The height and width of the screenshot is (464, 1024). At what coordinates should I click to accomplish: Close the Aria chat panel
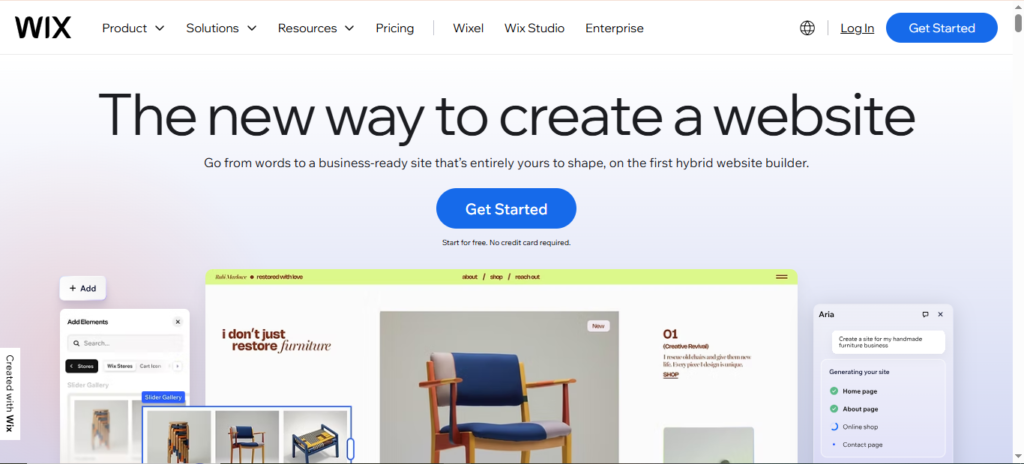[940, 314]
